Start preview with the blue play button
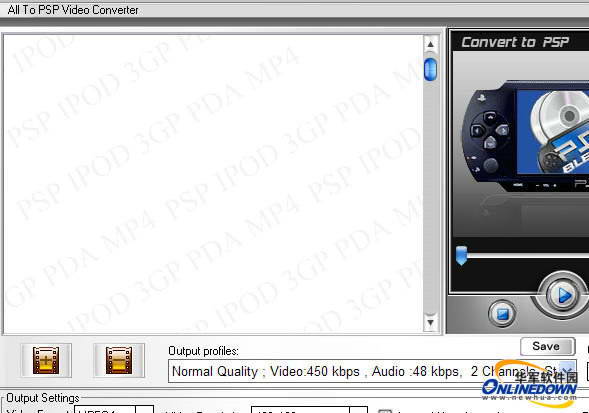Screen dimensions: 589x413 (x=562, y=295)
